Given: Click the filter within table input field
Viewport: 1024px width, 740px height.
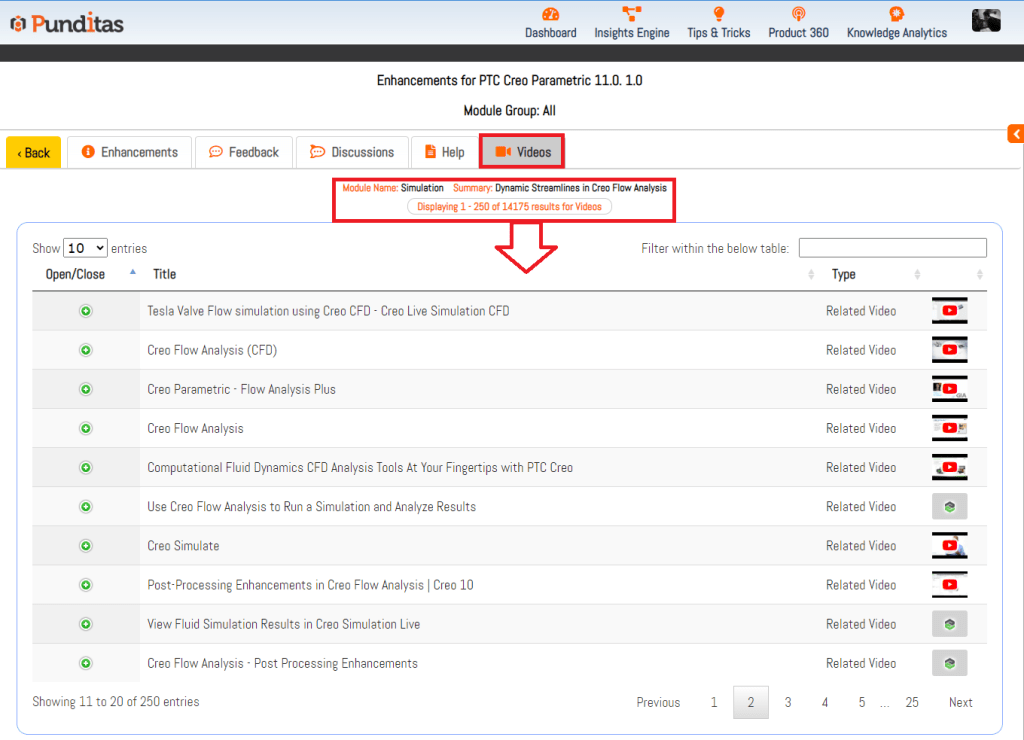Looking at the screenshot, I should [x=892, y=248].
